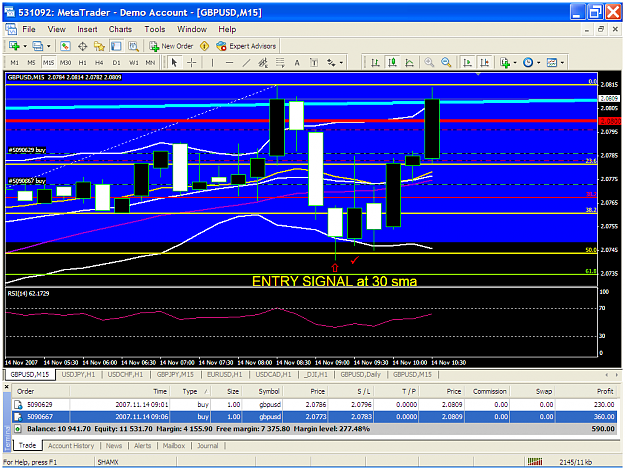625x470 pixels.
Task: Select the equidistant channel tool
Action: point(263,63)
